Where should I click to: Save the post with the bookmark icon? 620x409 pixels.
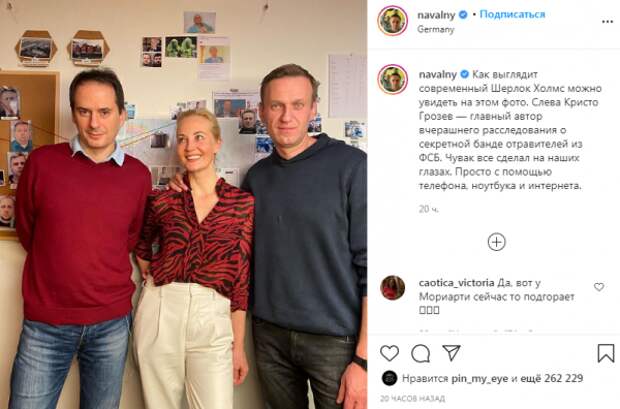point(605,353)
